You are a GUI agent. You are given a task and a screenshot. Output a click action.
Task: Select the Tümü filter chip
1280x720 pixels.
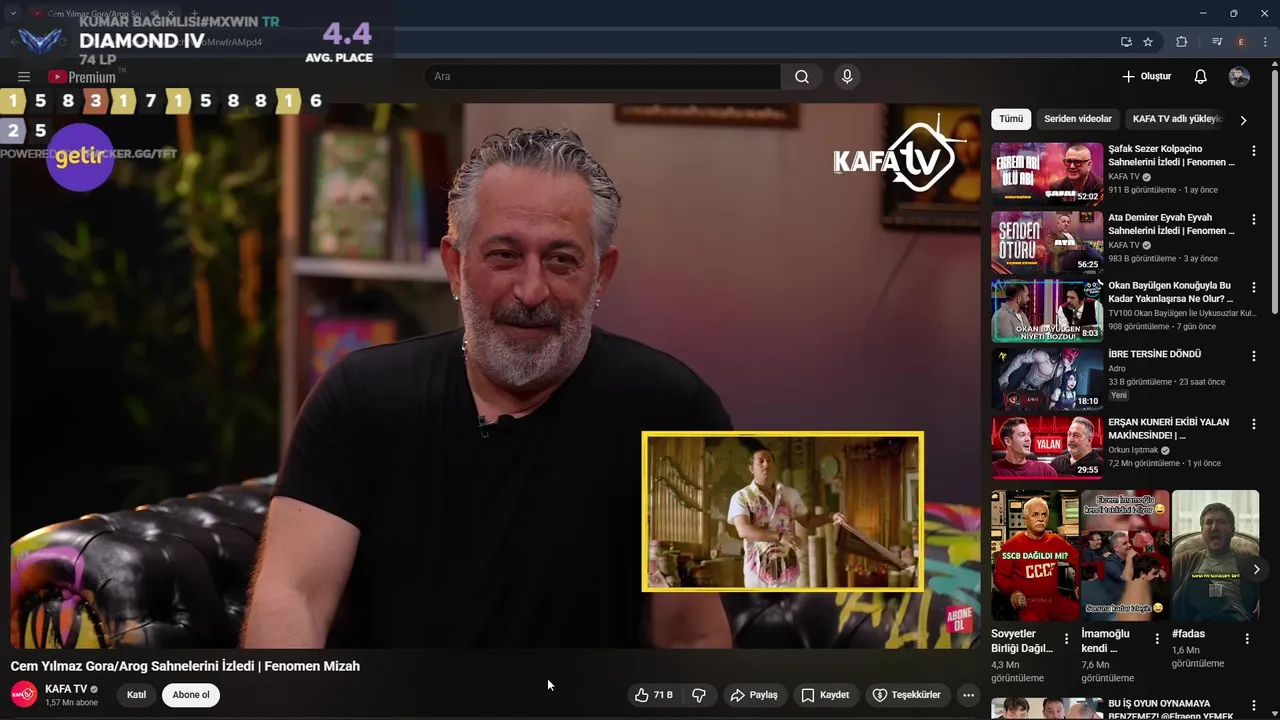[1011, 119]
